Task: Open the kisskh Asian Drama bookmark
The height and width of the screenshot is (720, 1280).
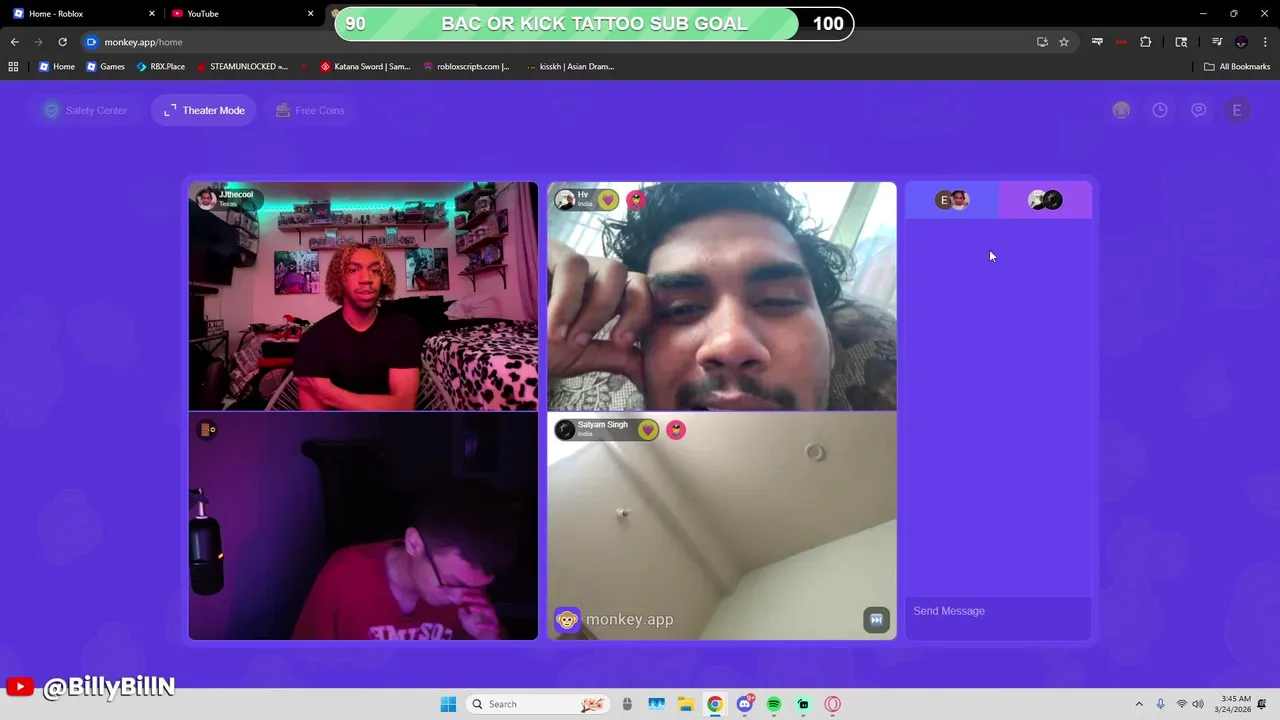Action: 570,67
